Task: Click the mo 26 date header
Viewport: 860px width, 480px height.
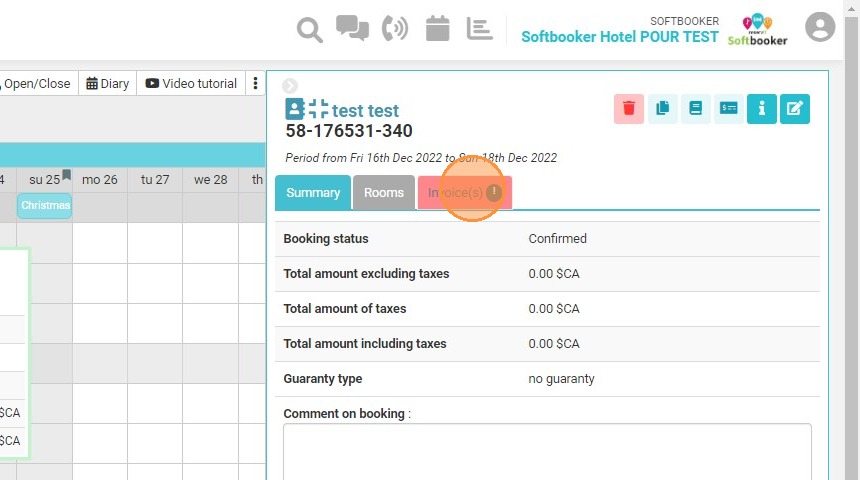Action: point(100,179)
